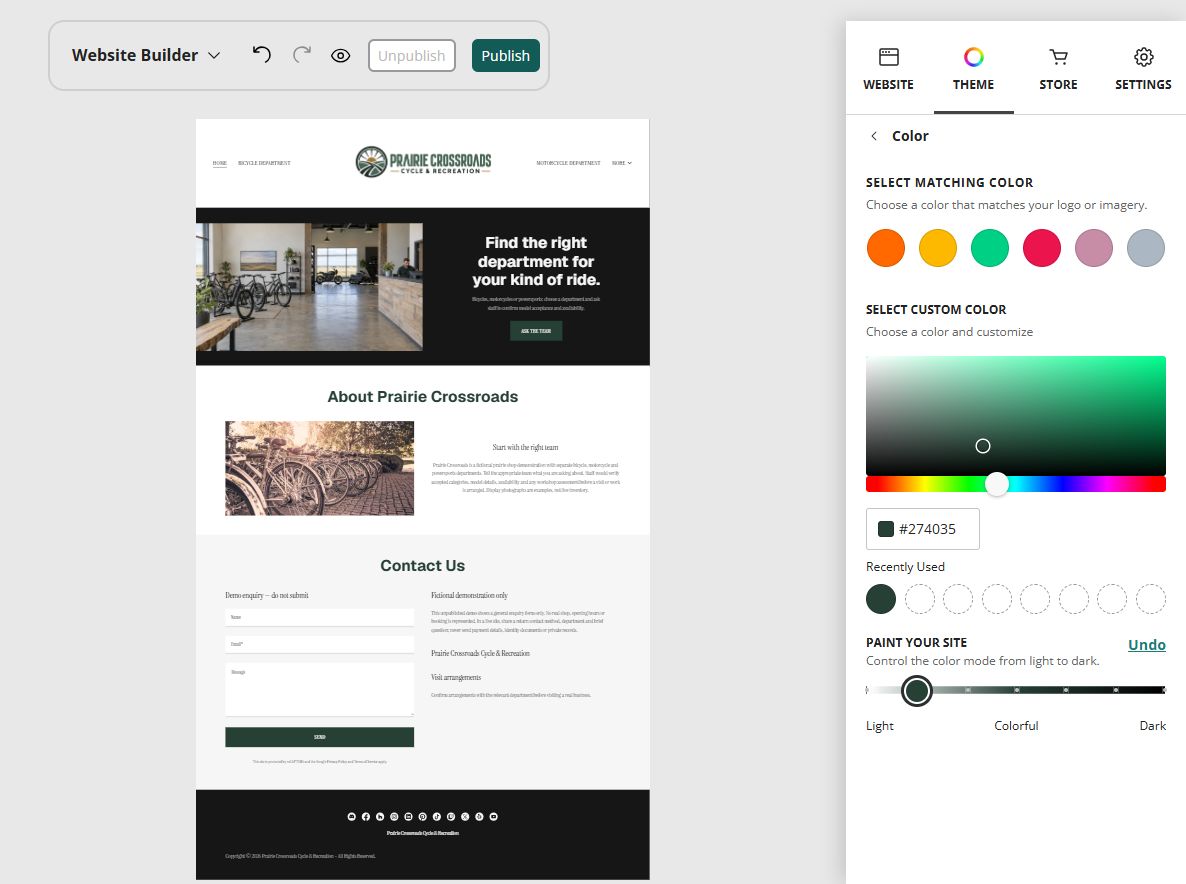Go back from the Color panel

[x=874, y=136]
